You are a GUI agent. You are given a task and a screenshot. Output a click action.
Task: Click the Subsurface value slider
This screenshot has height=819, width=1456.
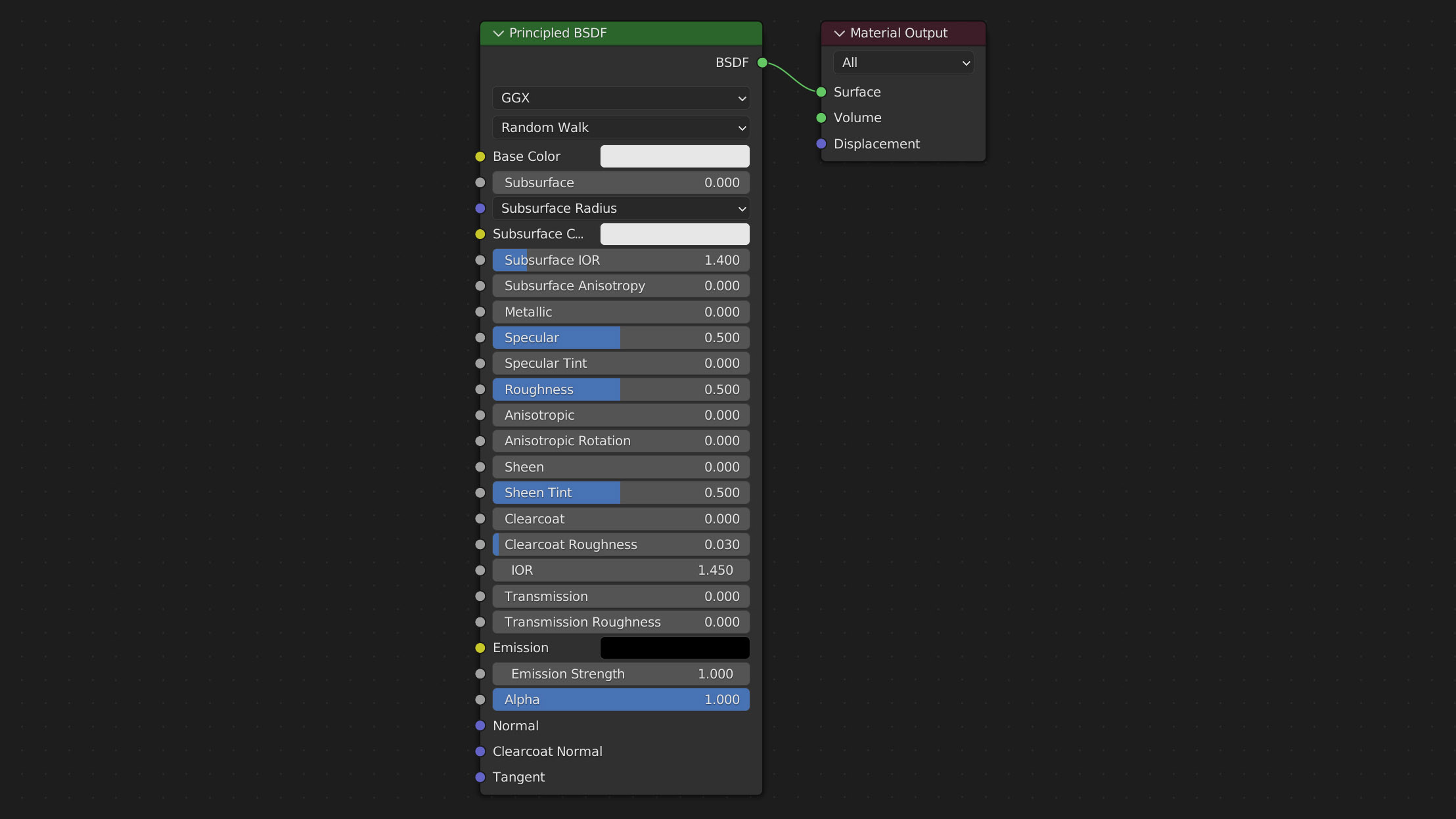point(621,183)
